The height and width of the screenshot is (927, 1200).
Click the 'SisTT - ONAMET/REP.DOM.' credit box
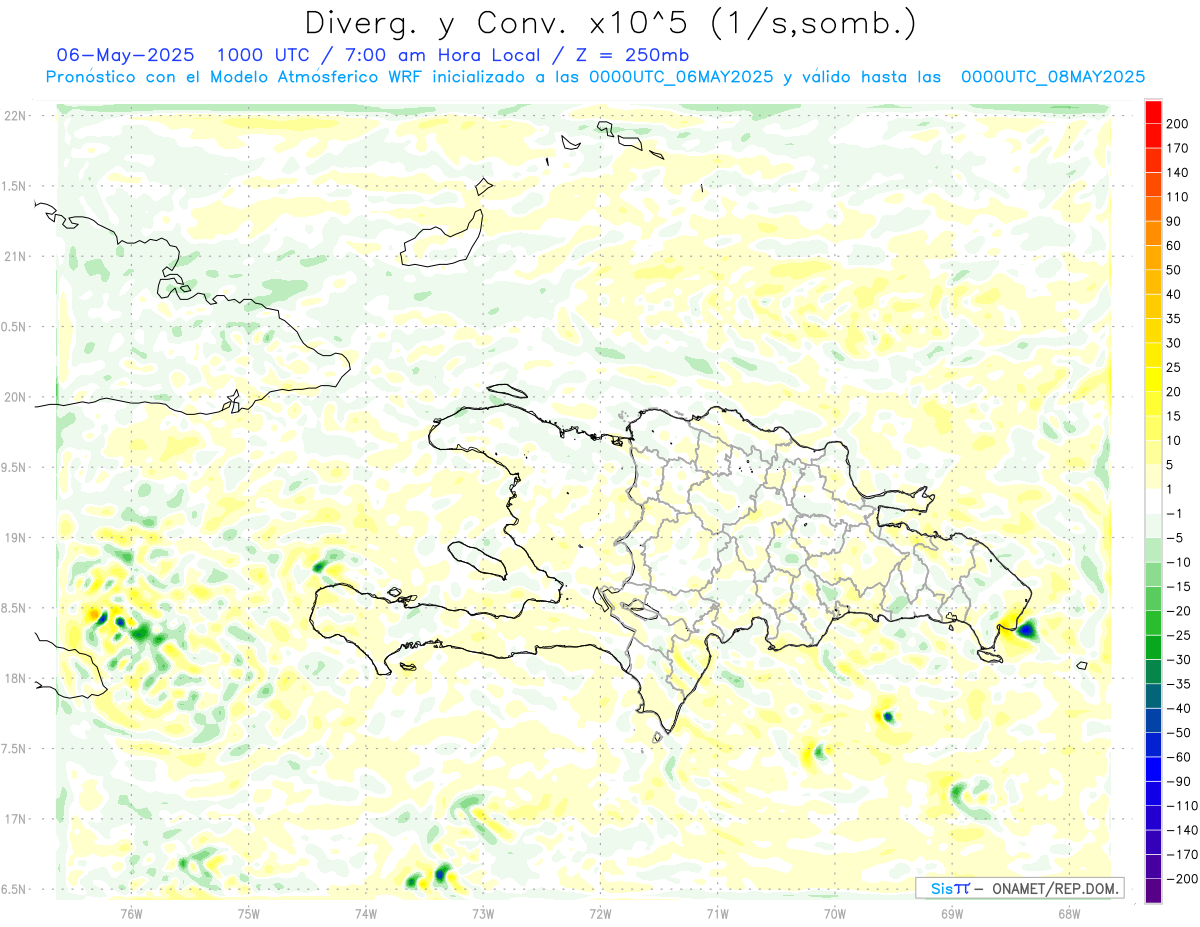[1020, 888]
